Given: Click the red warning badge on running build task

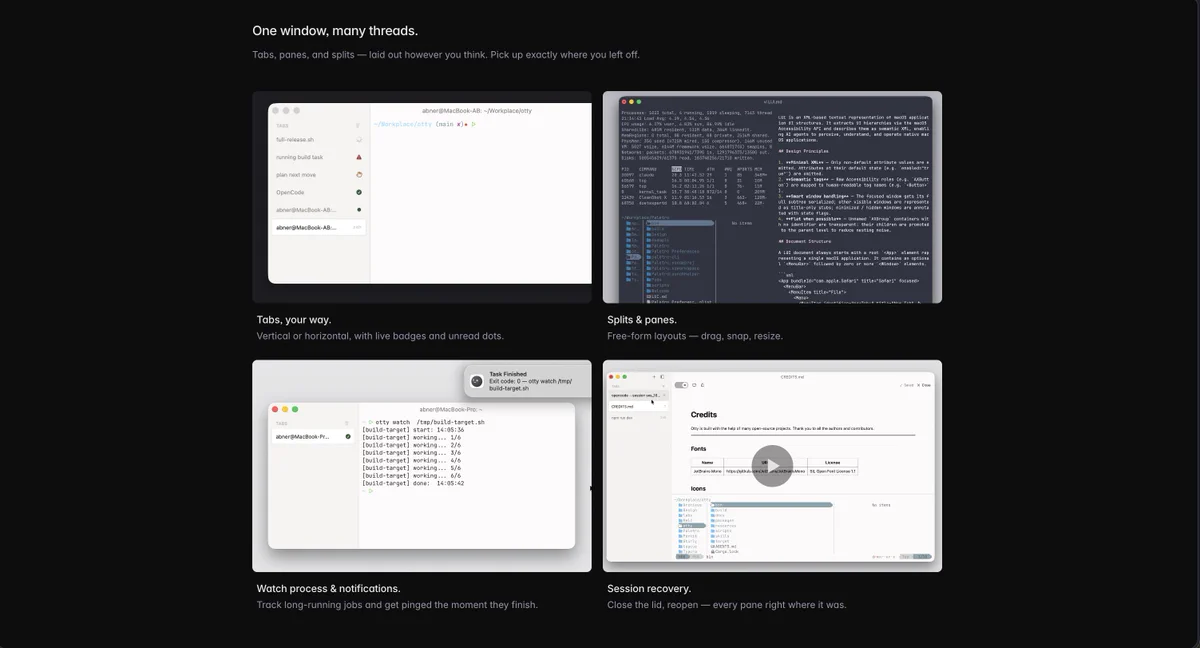Looking at the screenshot, I should click(359, 157).
